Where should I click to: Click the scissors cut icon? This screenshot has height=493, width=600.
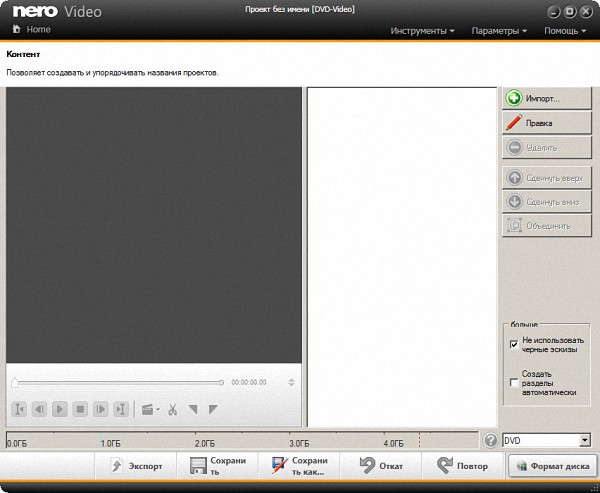tap(172, 409)
